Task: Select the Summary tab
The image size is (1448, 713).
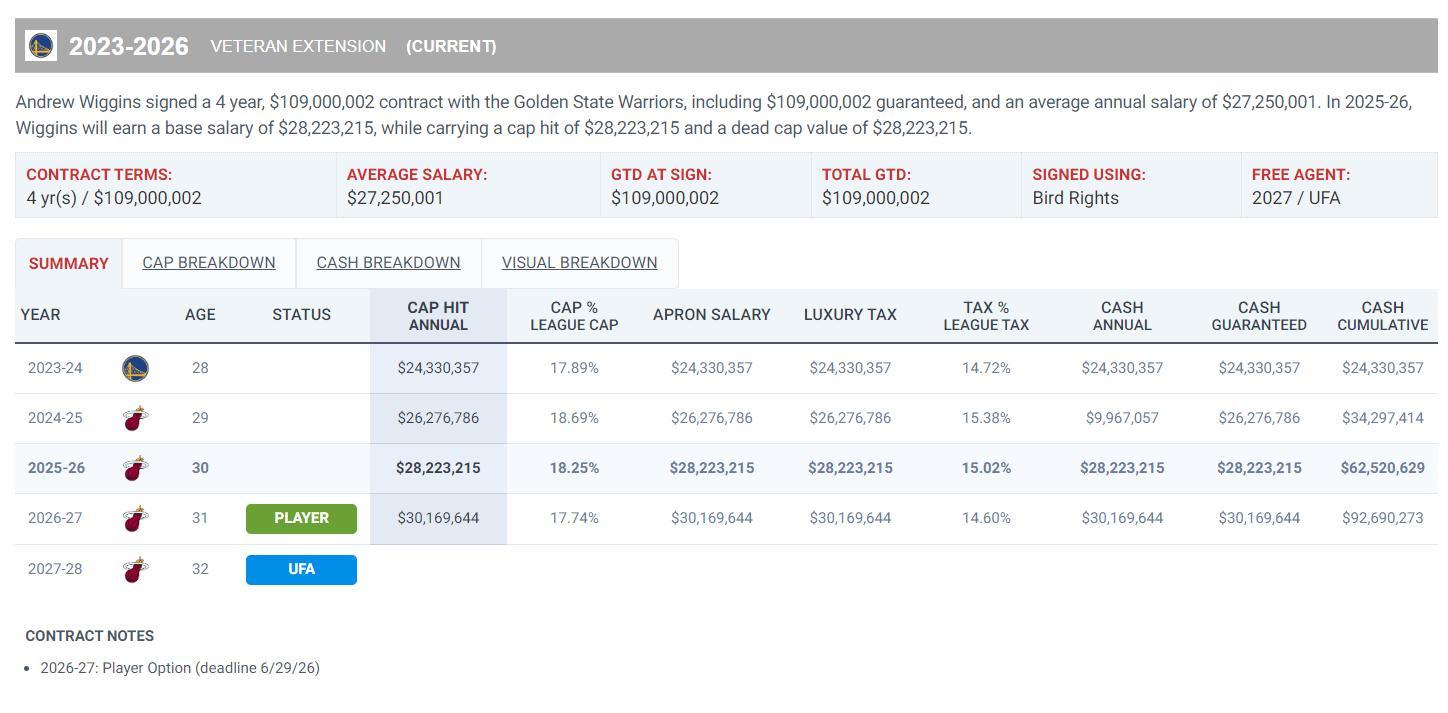Action: [x=68, y=264]
